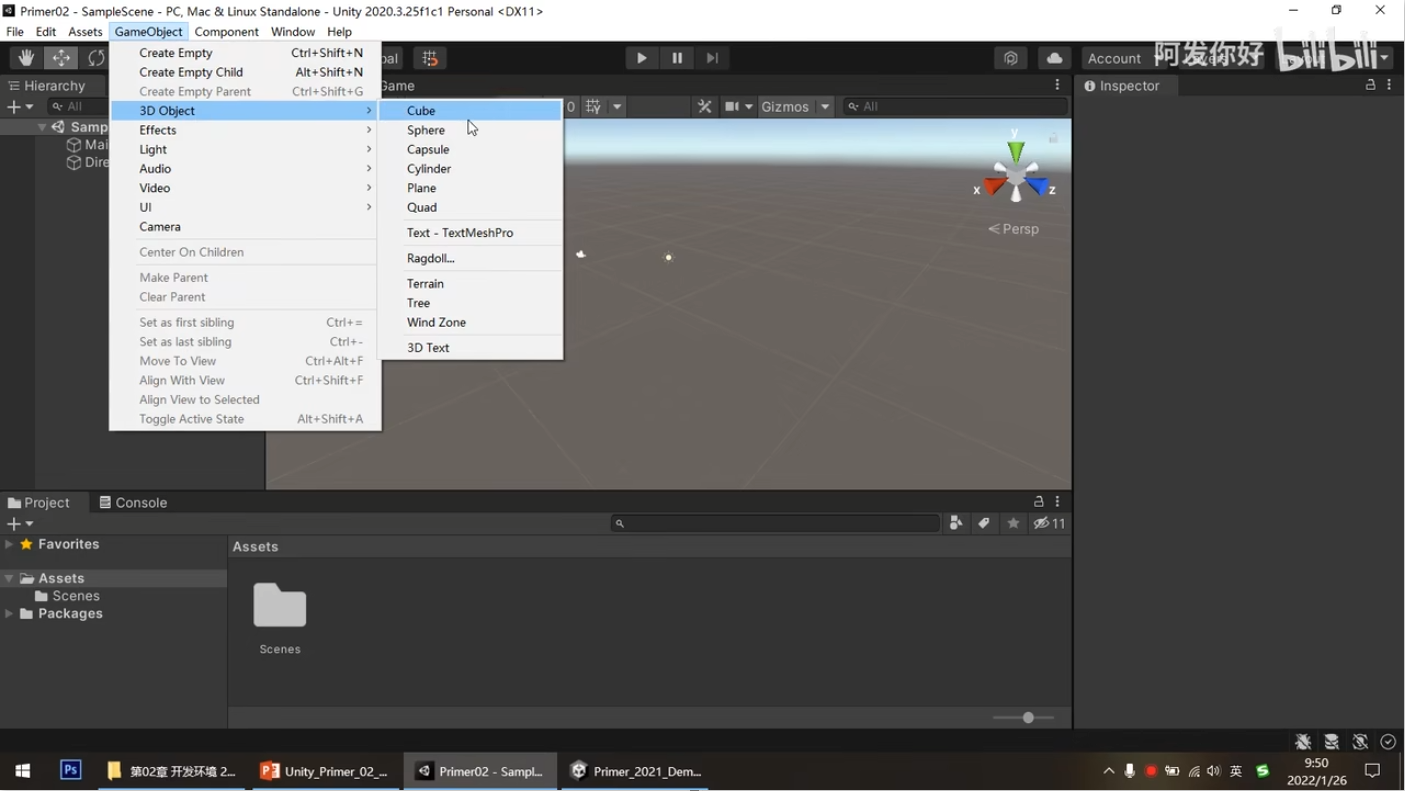
Task: Click blue Z axis cone on gizmo
Action: pyautogui.click(x=1037, y=186)
